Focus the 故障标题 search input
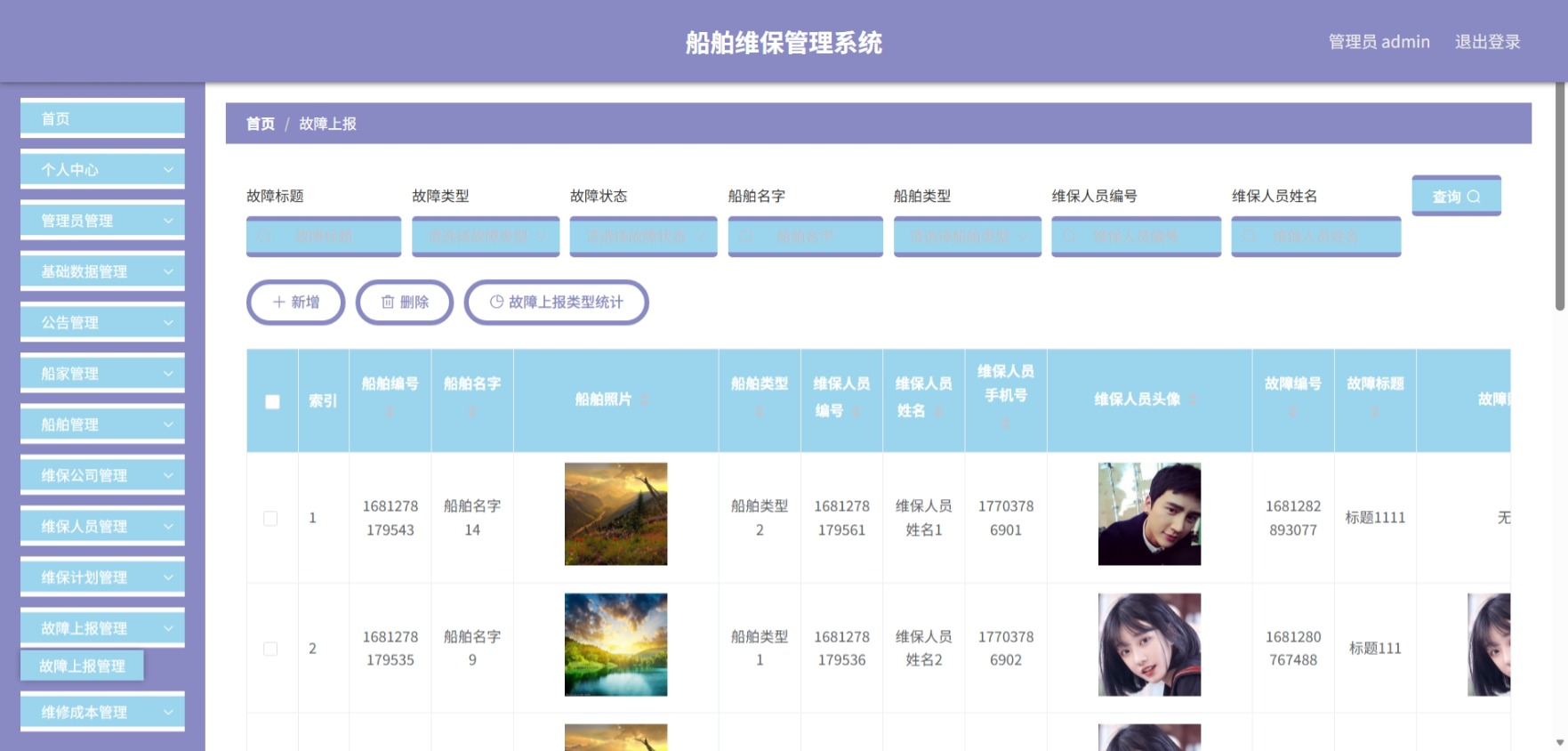This screenshot has width=1568, height=751. click(324, 237)
